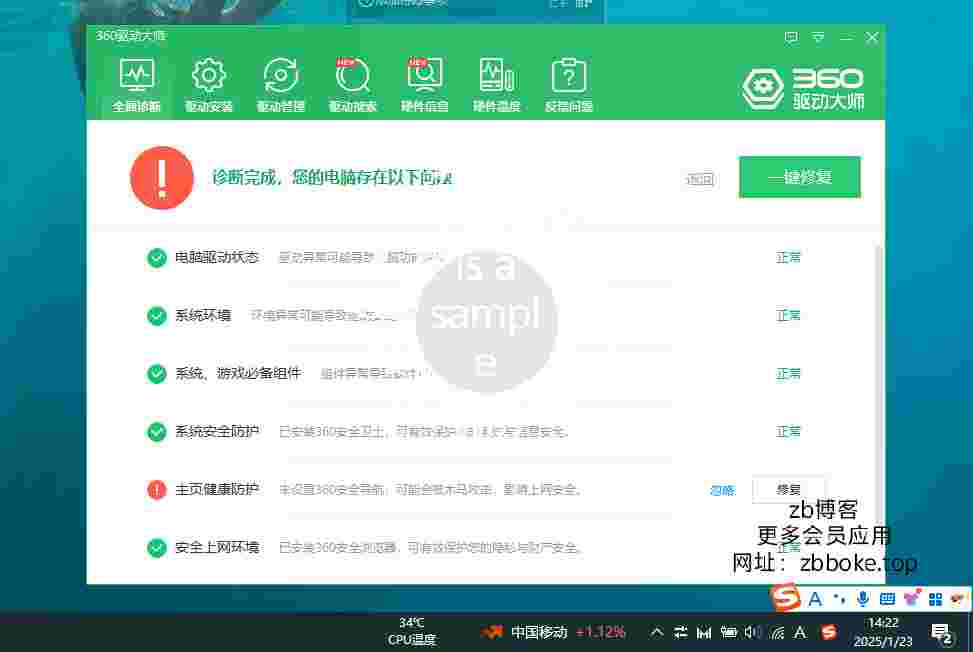
Task: Click 正常 status of 系统、游戏必备组件
Action: pyautogui.click(x=788, y=374)
